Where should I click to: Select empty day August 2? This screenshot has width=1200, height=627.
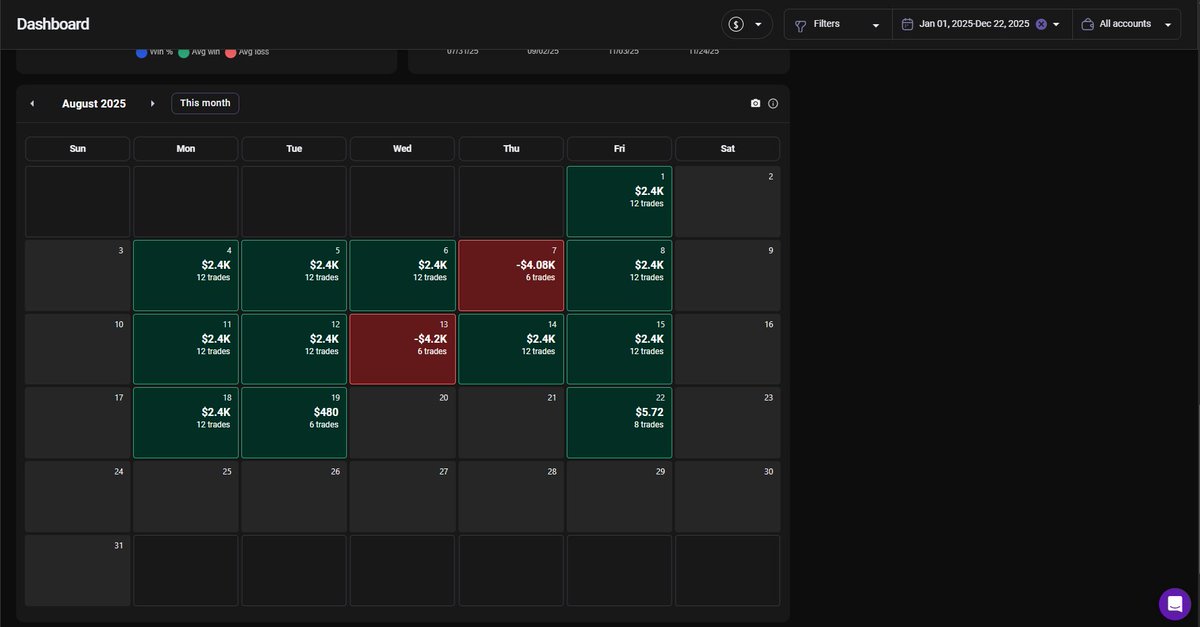pyautogui.click(x=727, y=201)
